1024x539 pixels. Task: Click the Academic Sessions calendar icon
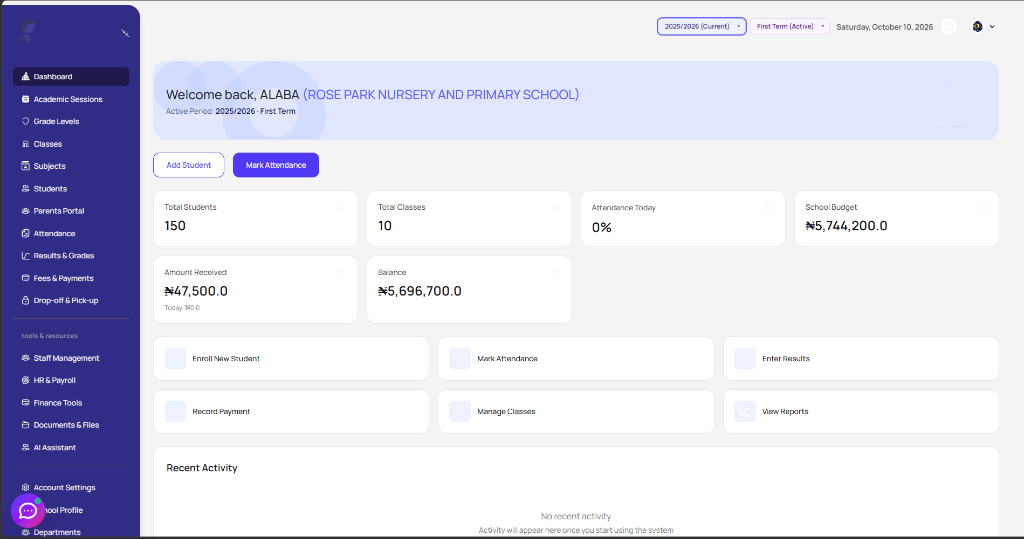(25, 99)
